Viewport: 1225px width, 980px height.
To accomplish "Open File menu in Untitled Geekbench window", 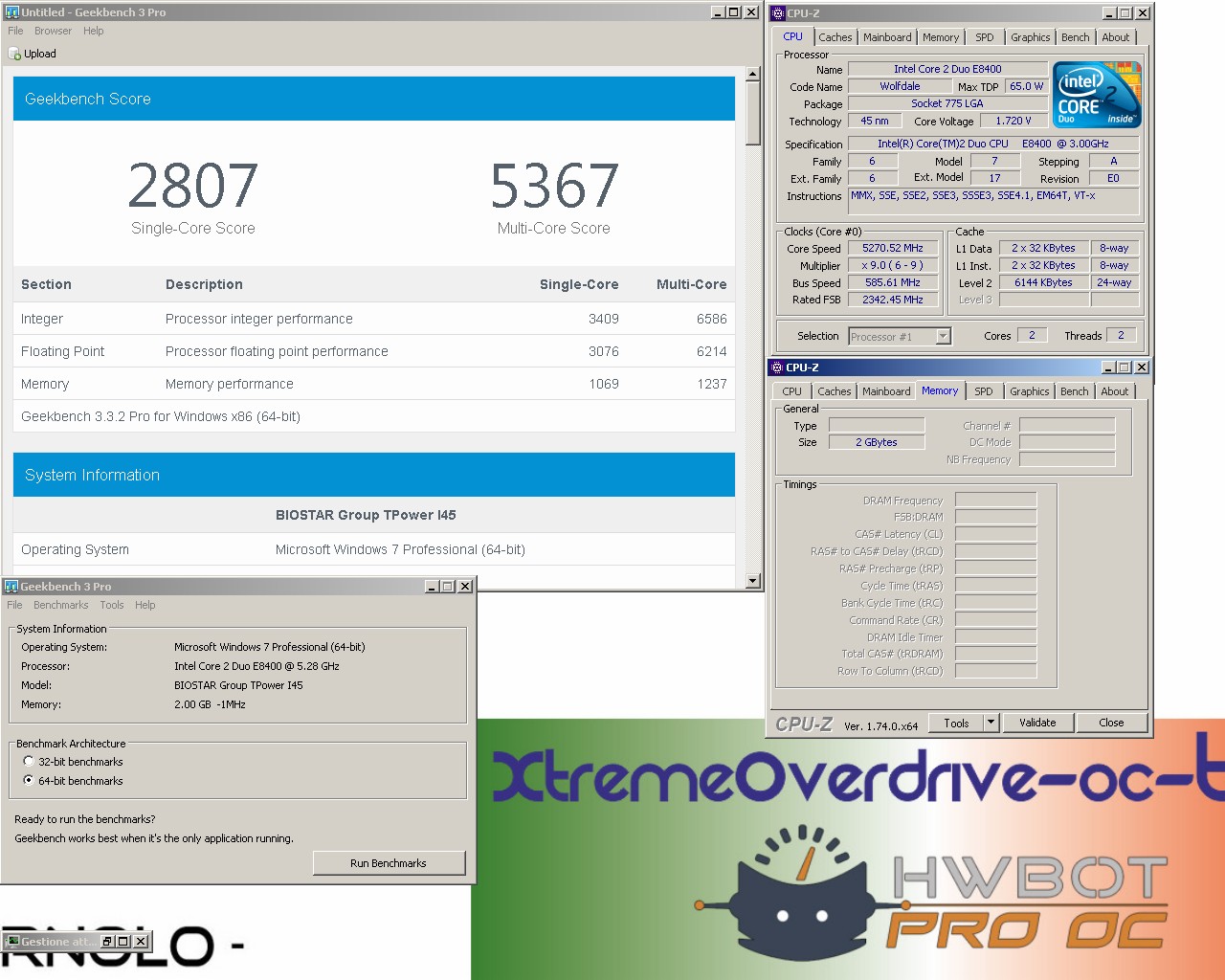I will 15,31.
